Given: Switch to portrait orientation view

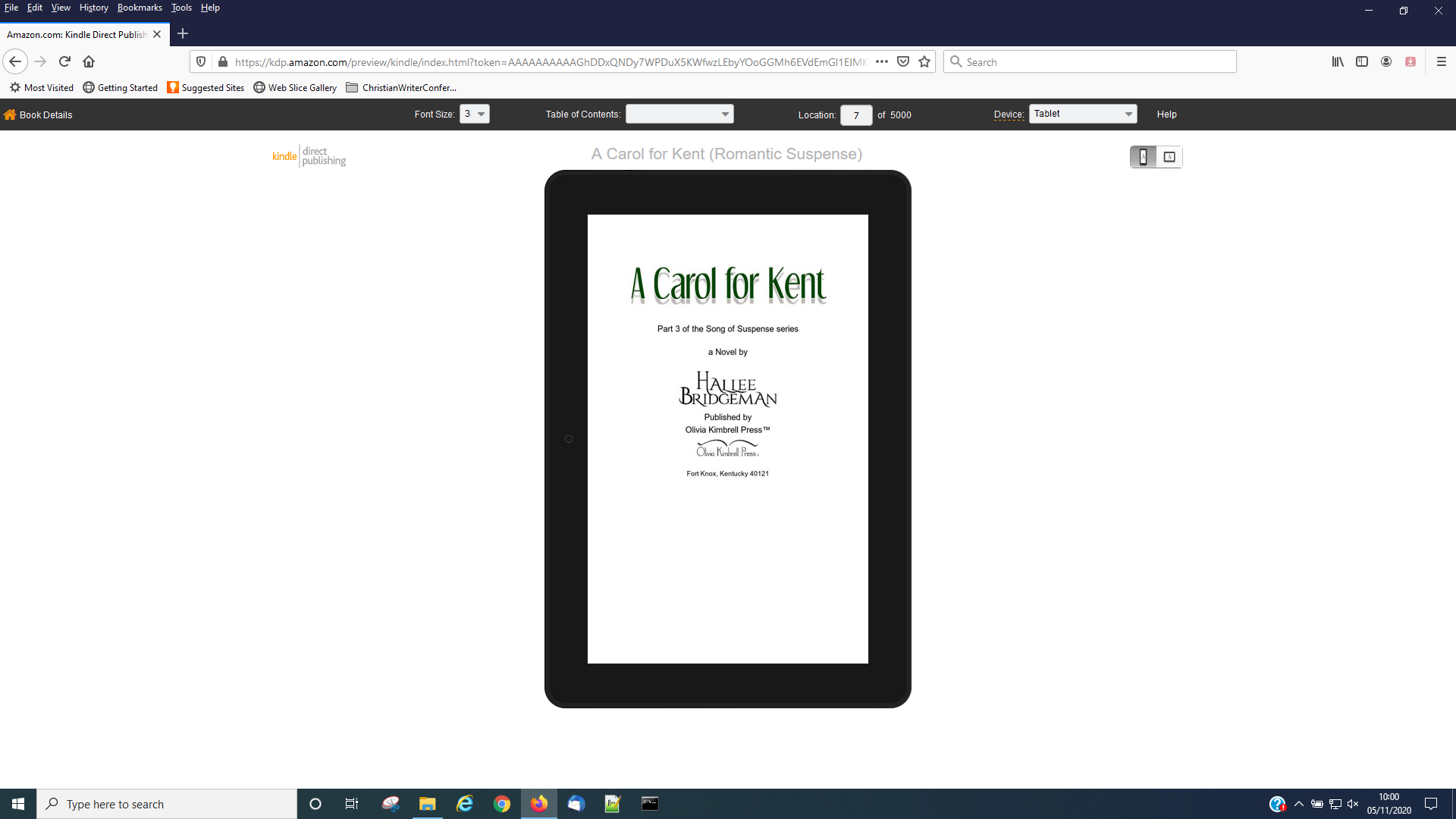Looking at the screenshot, I should point(1143,157).
